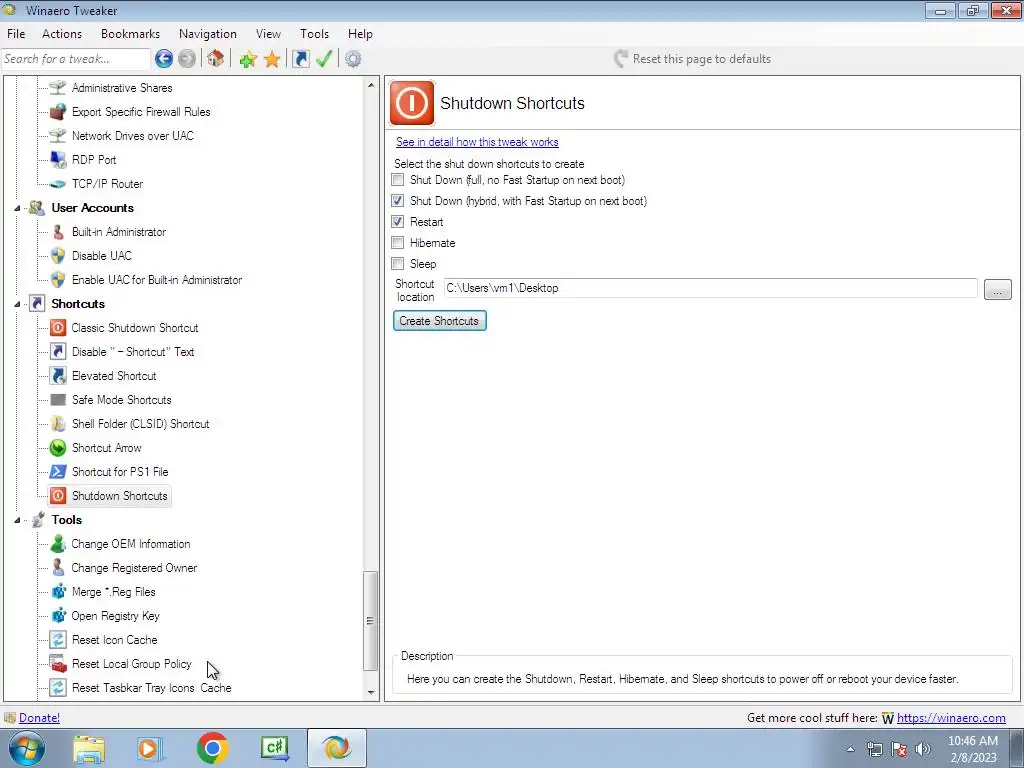Go to Home page icon in toolbar
Image resolution: width=1024 pixels, height=768 pixels.
(x=216, y=59)
